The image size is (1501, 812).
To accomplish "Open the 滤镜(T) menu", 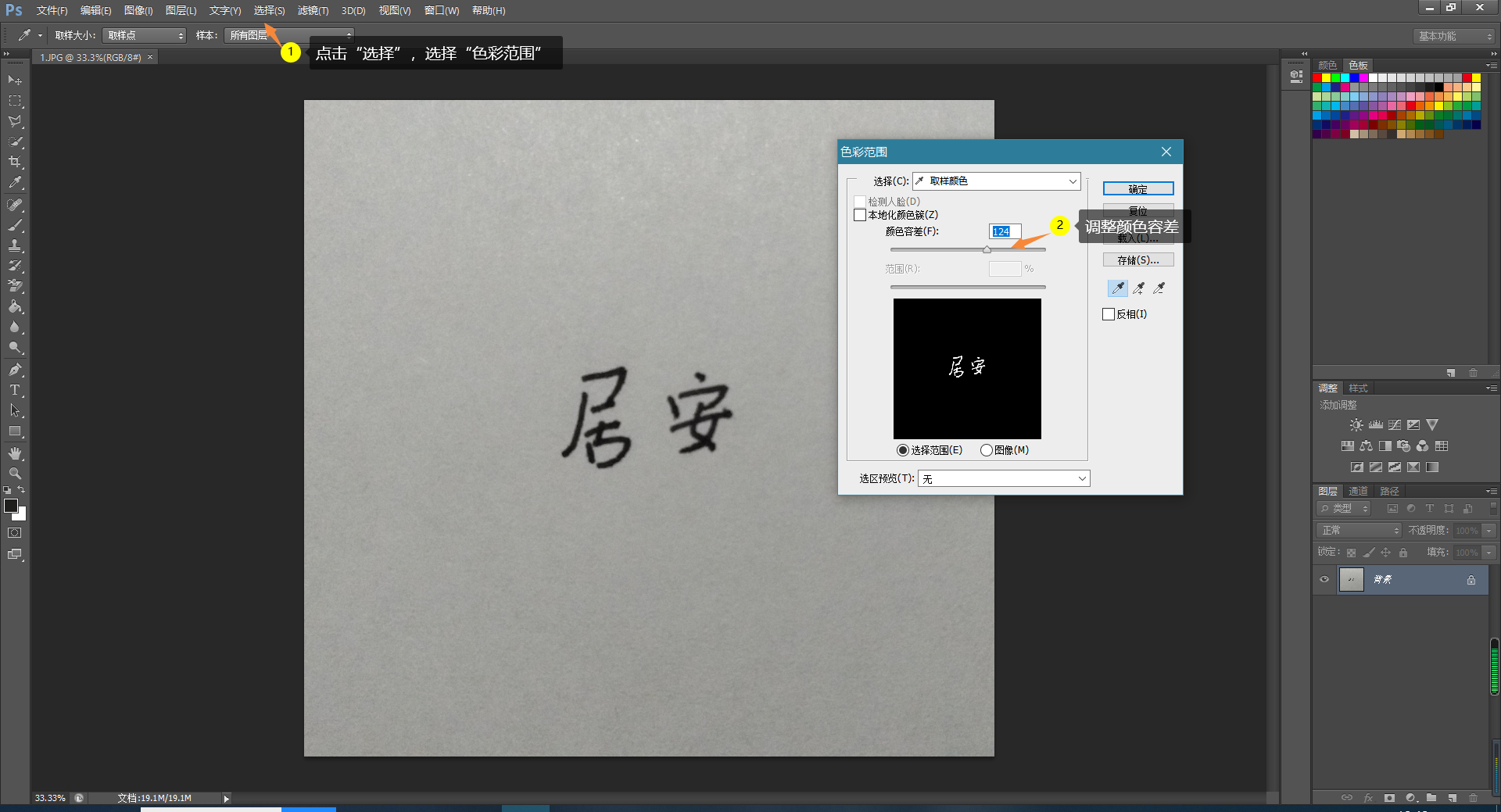I will click(313, 10).
